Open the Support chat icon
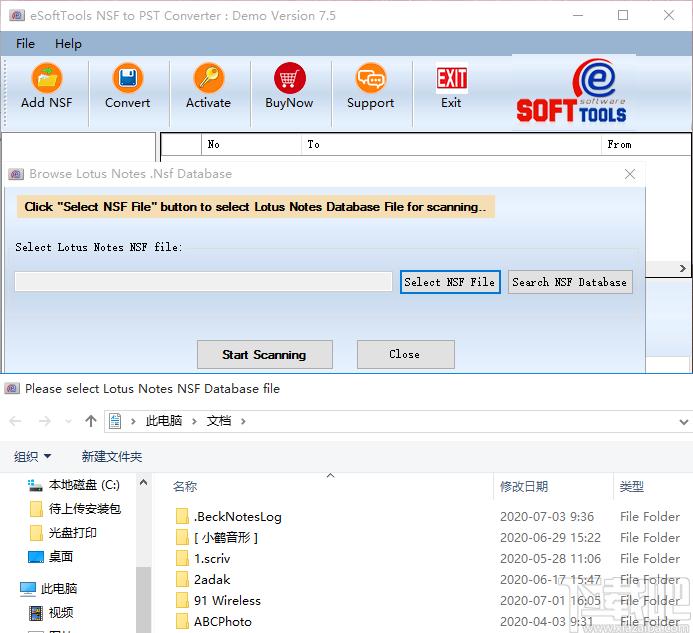The height and width of the screenshot is (633, 693). [x=371, y=78]
